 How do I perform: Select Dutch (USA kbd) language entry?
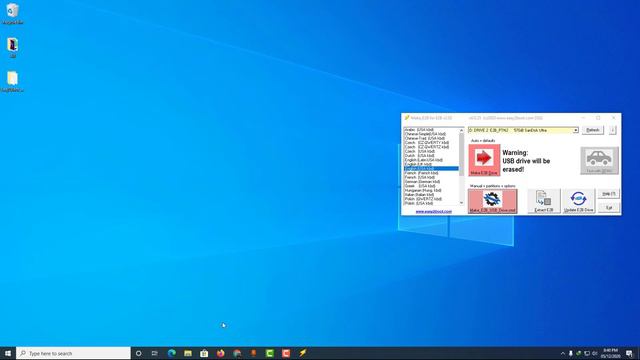(431, 156)
